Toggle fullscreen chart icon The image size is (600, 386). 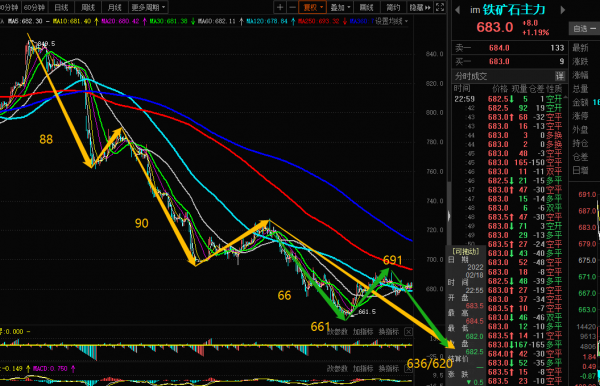(440, 7)
